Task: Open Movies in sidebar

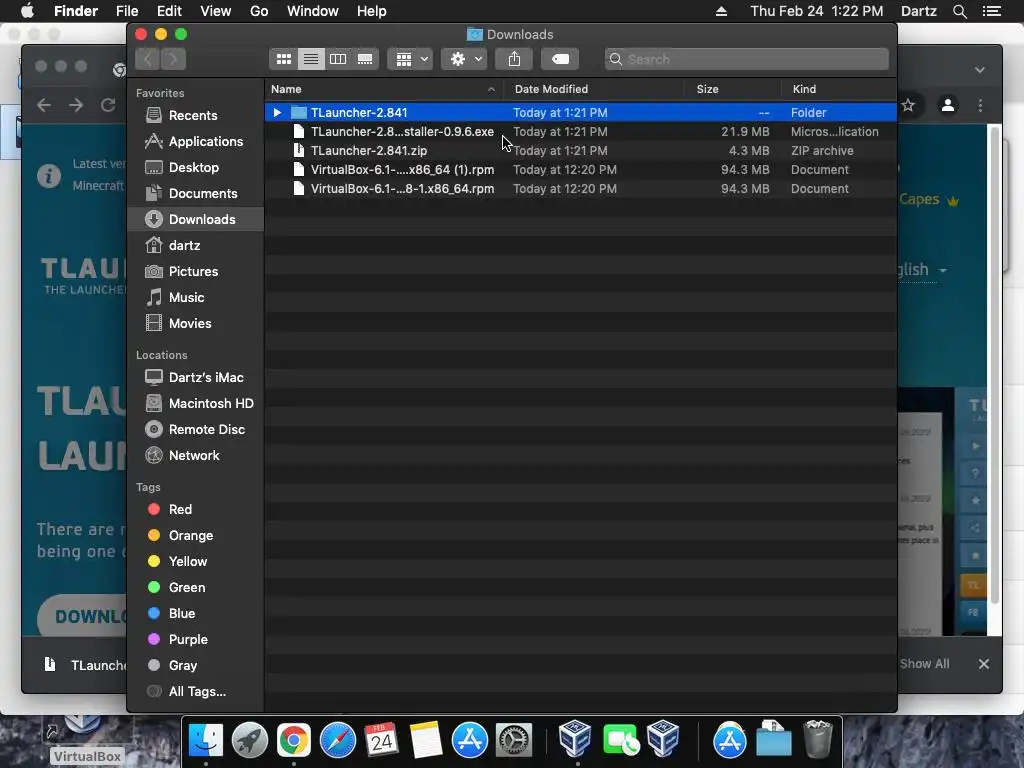Action: 195,323
